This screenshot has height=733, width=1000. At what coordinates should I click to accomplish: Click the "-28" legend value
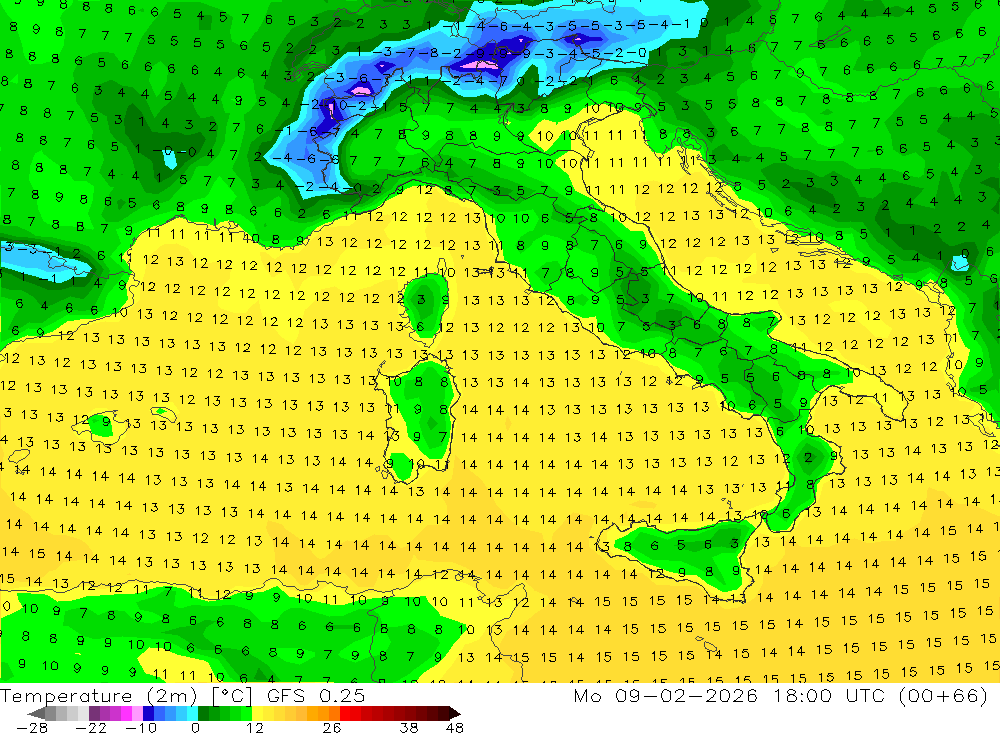pos(31,727)
